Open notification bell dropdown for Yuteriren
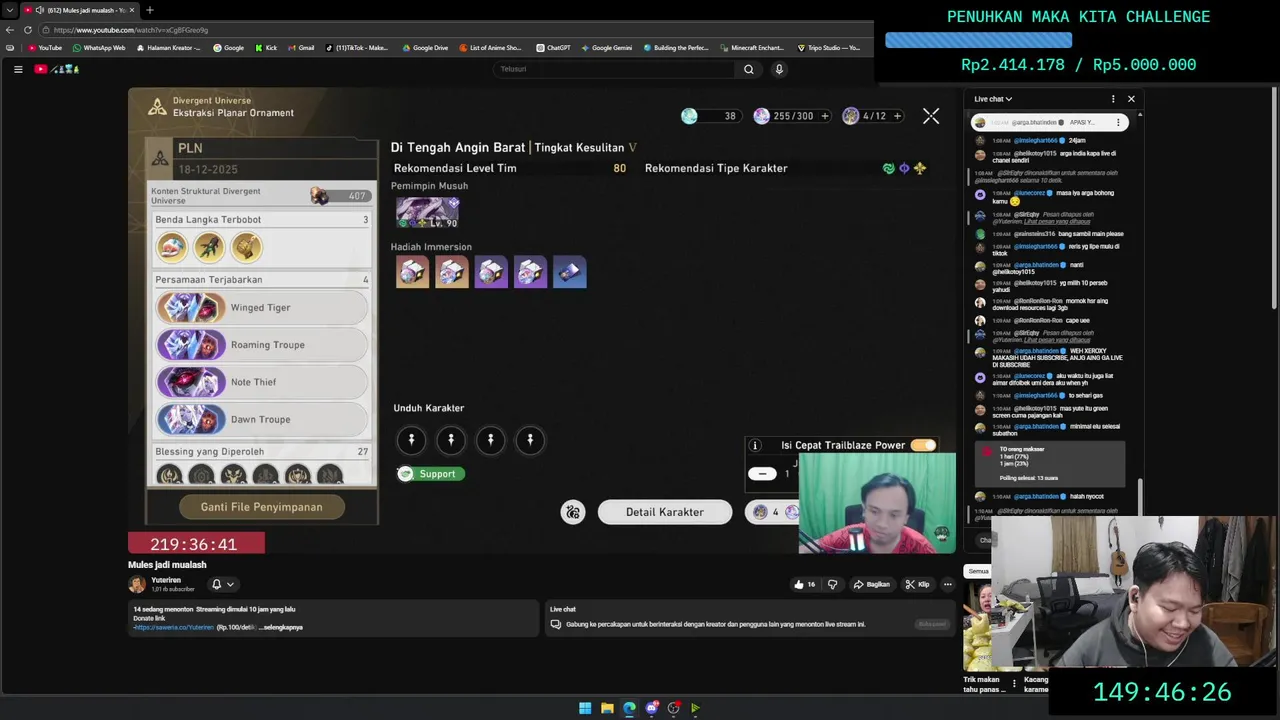Image resolution: width=1280 pixels, height=720 pixels. click(x=222, y=584)
